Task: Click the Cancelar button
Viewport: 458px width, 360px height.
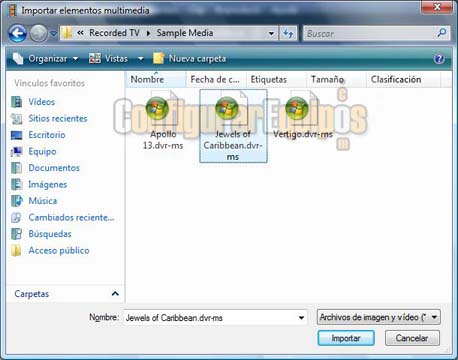Action: click(x=412, y=338)
